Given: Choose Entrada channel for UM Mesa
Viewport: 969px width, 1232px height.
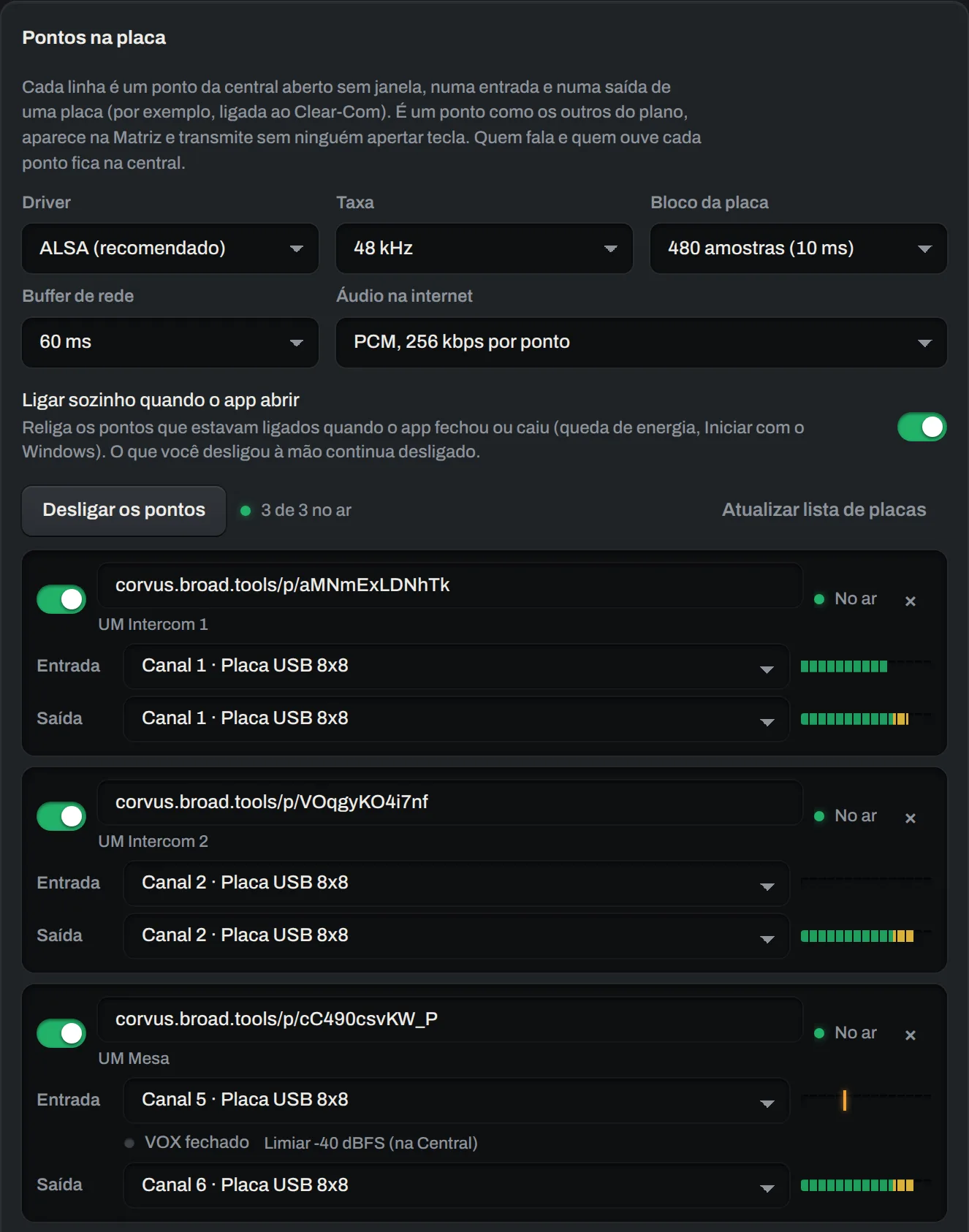Looking at the screenshot, I should pyautogui.click(x=457, y=1100).
